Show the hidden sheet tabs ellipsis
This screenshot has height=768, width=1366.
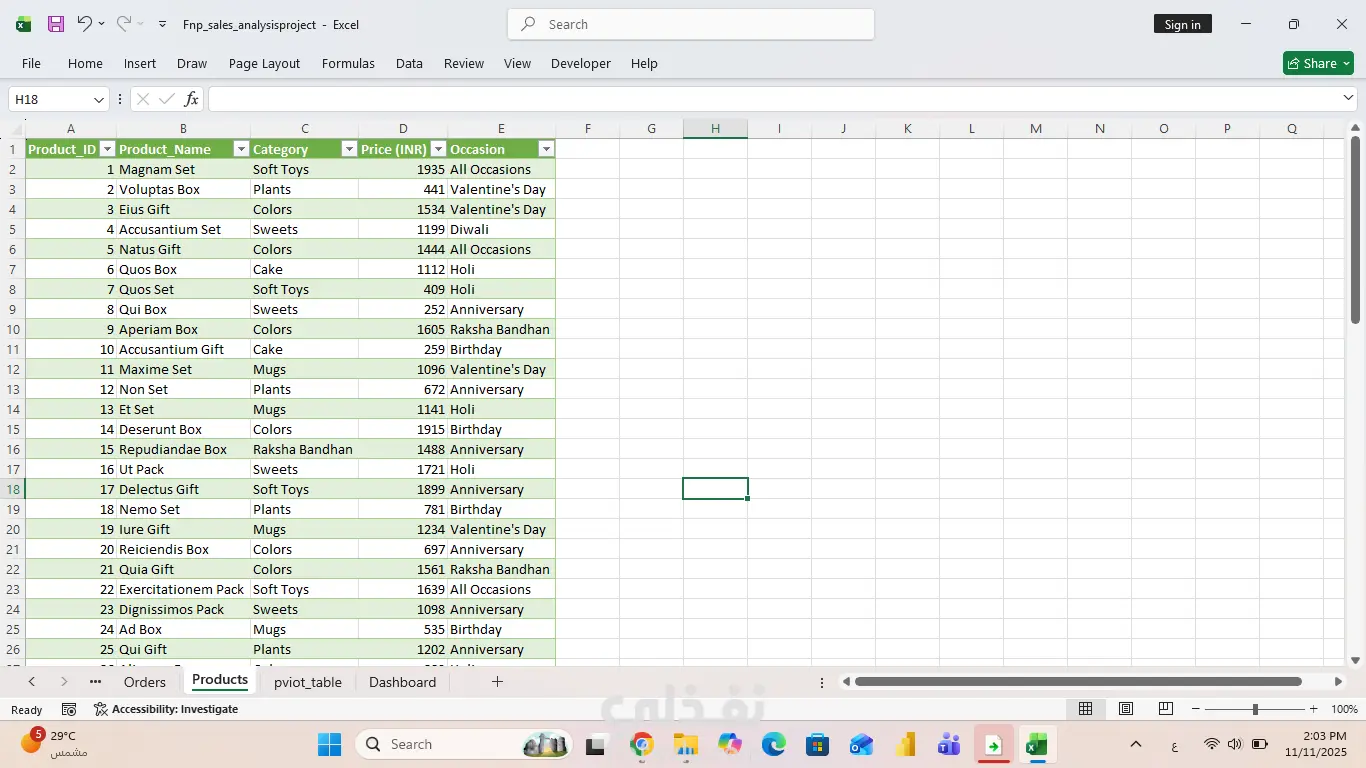pos(95,682)
